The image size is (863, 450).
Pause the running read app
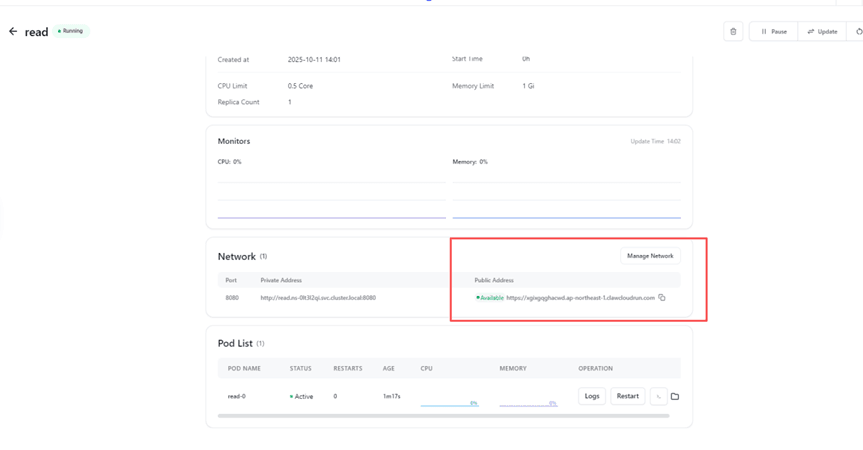coord(773,32)
